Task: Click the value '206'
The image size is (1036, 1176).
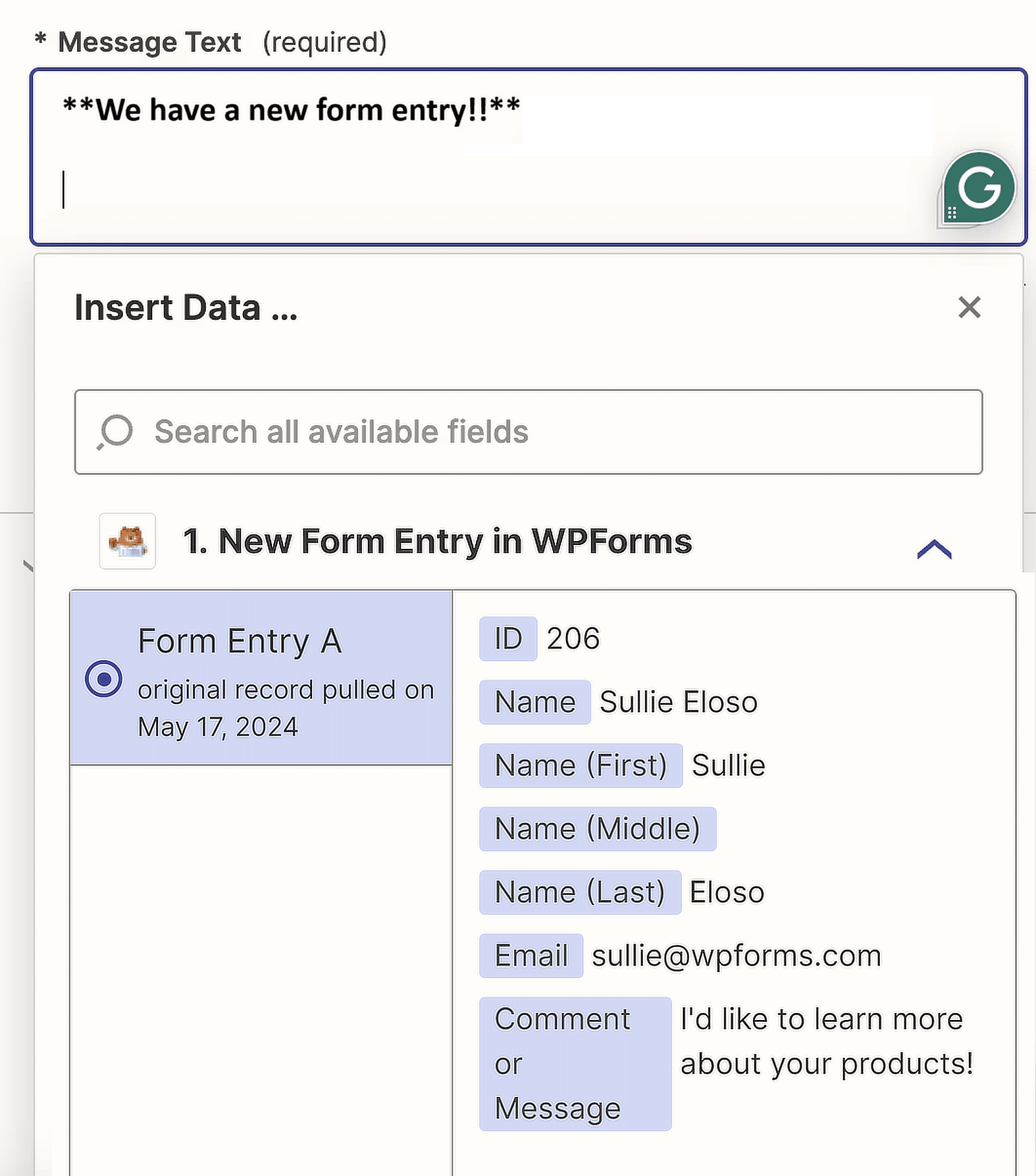Action: [x=573, y=639]
